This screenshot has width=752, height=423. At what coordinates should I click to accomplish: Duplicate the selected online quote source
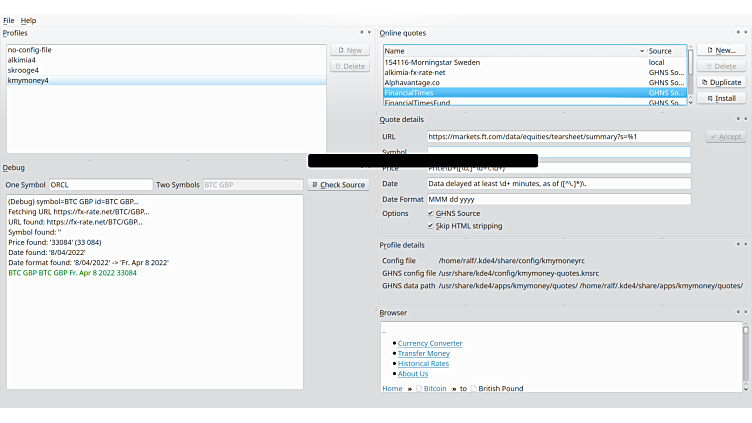(720, 82)
